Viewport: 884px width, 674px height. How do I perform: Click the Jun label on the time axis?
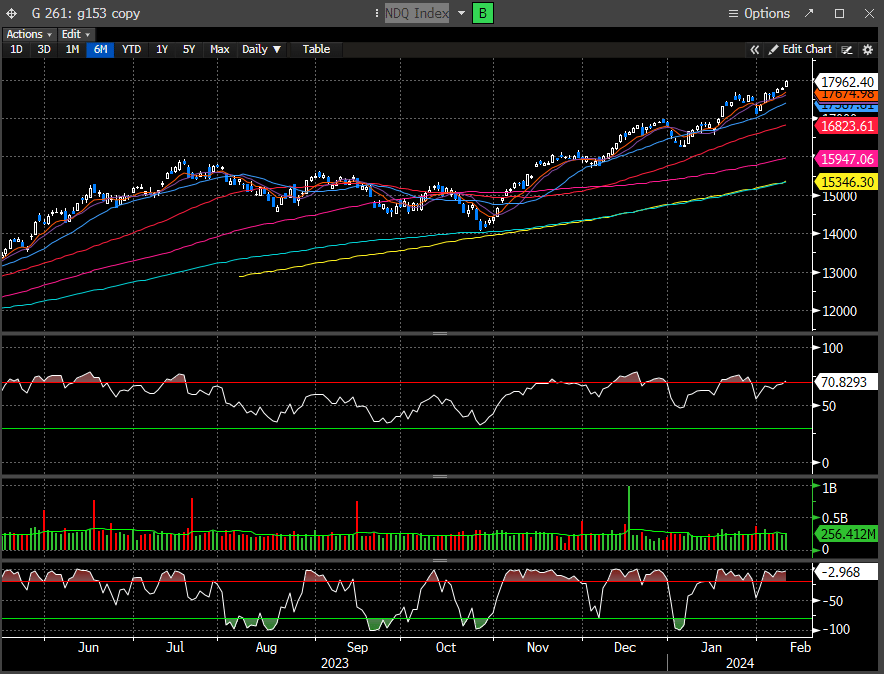pyautogui.click(x=89, y=648)
